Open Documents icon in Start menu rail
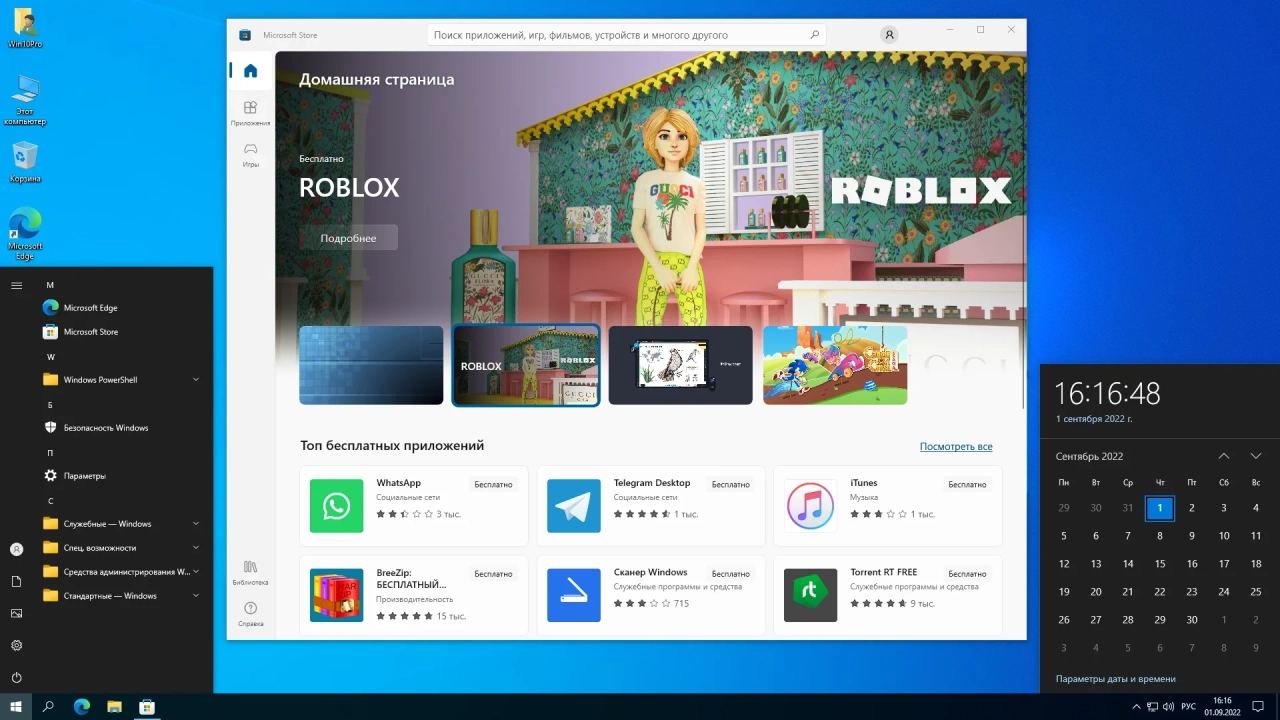This screenshot has width=1280, height=720. [x=16, y=581]
